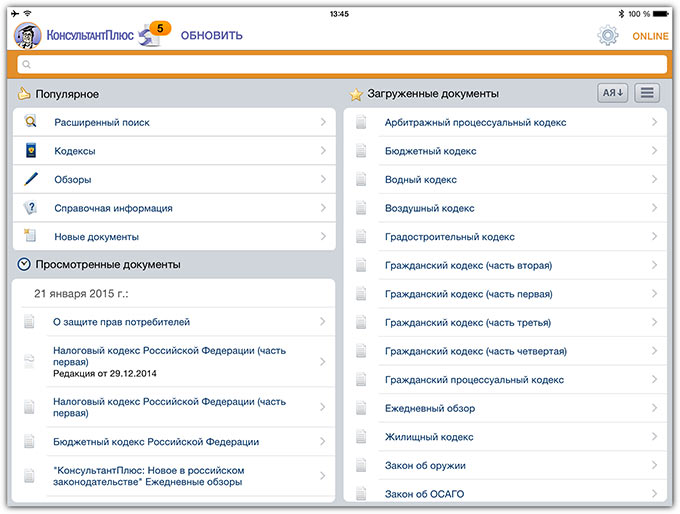This screenshot has height=514, width=680.
Task: Click document icon for О защите прав потребителей
Action: pyautogui.click(x=29, y=322)
